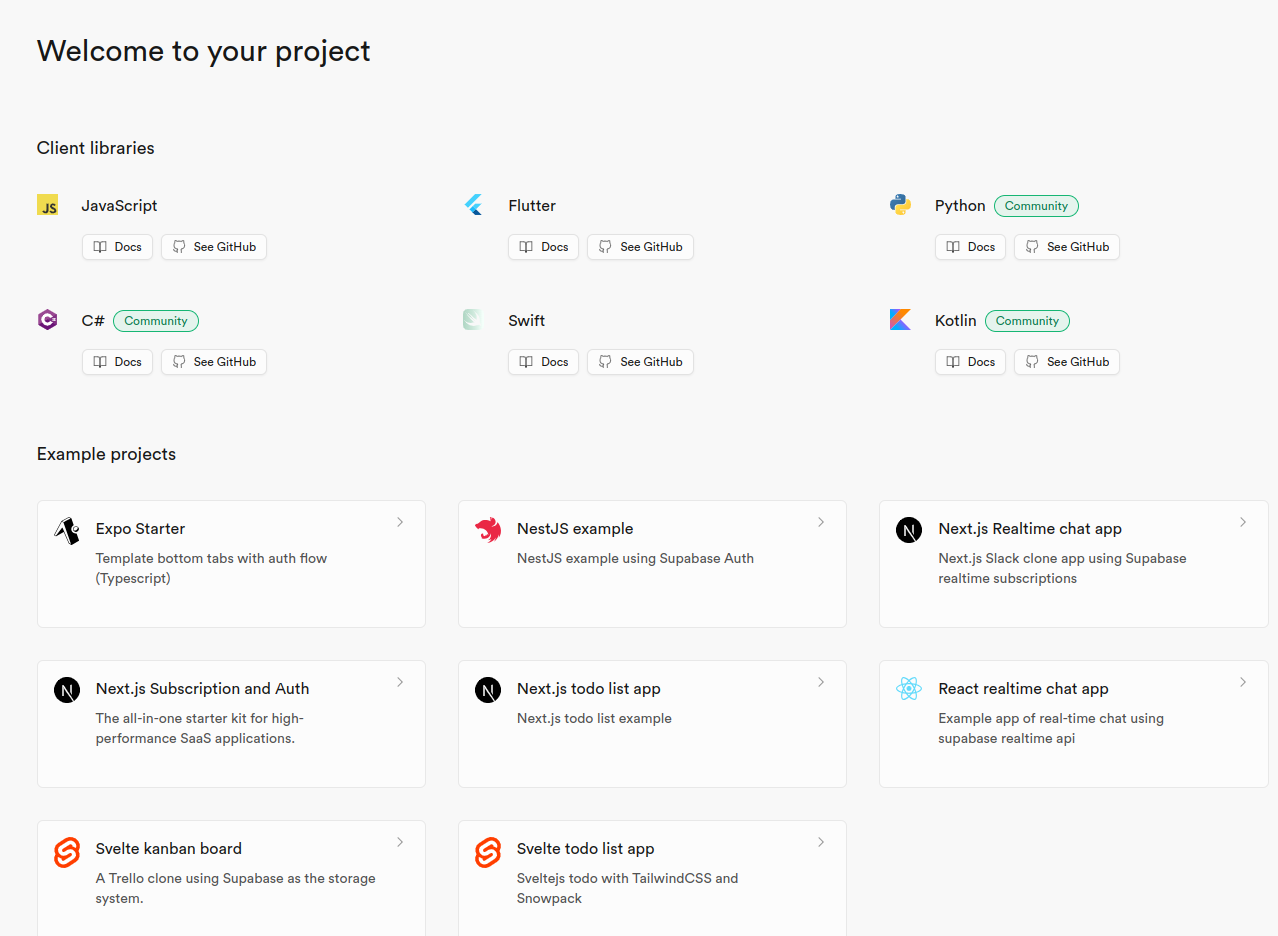Click the Swift logo icon

click(473, 320)
